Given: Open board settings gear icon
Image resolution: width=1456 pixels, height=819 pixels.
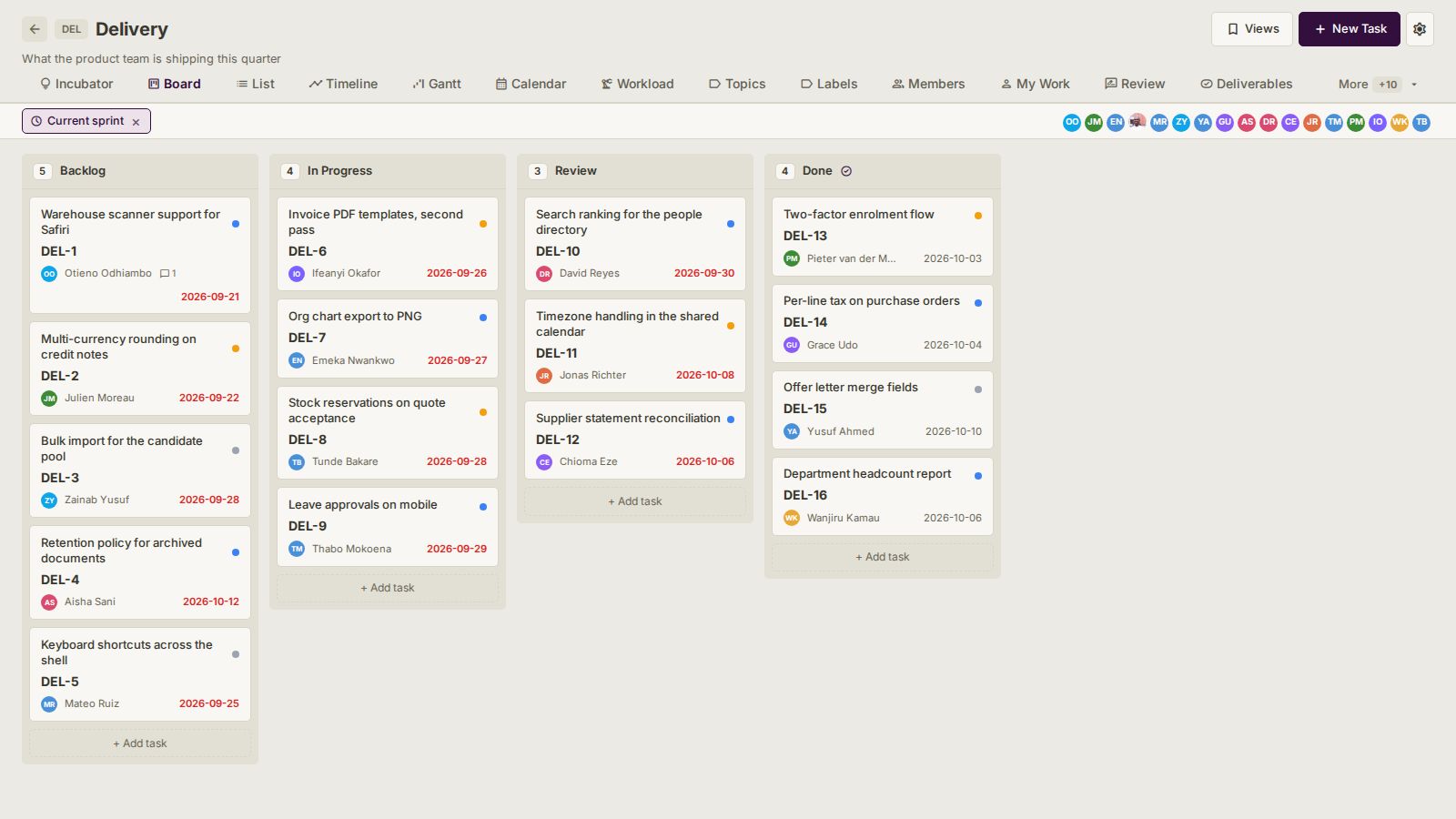Looking at the screenshot, I should [1420, 29].
